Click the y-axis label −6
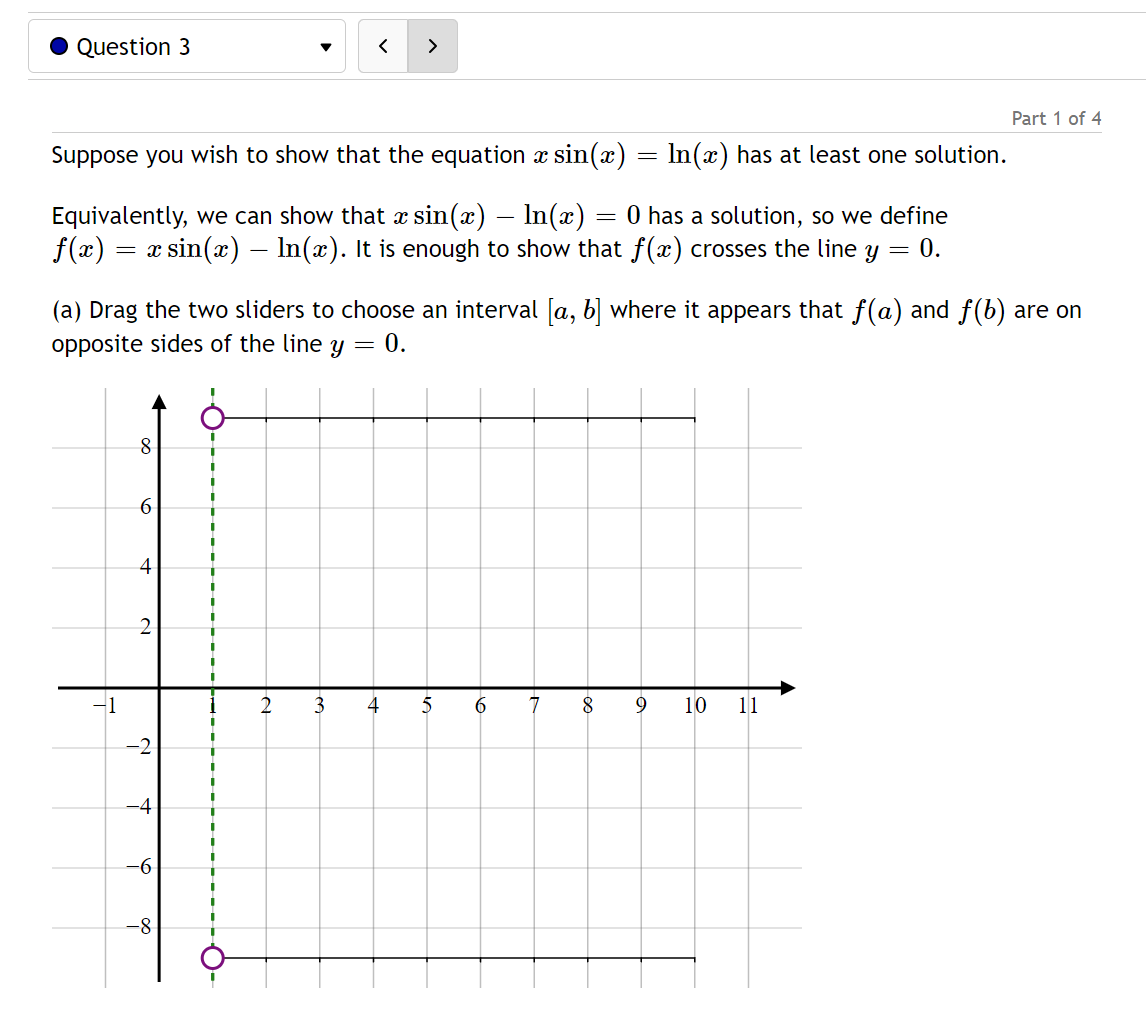 click(139, 866)
